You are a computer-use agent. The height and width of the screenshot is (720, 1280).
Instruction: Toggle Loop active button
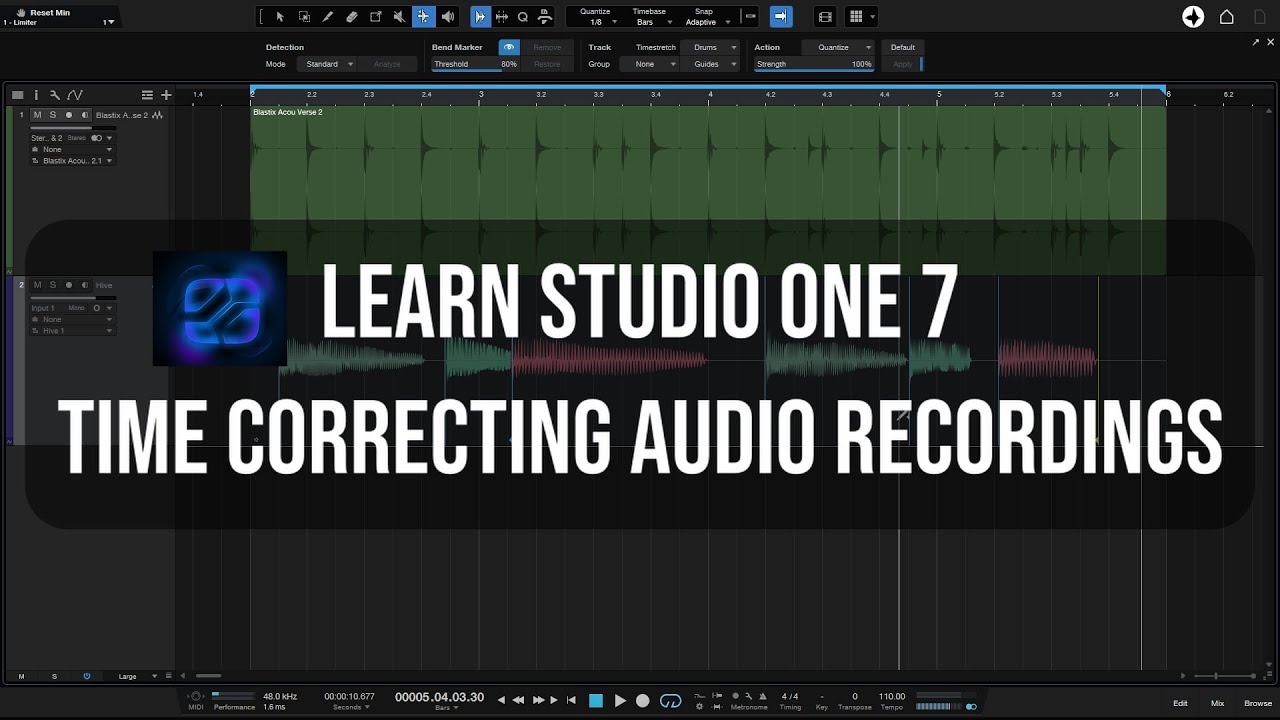coord(671,701)
